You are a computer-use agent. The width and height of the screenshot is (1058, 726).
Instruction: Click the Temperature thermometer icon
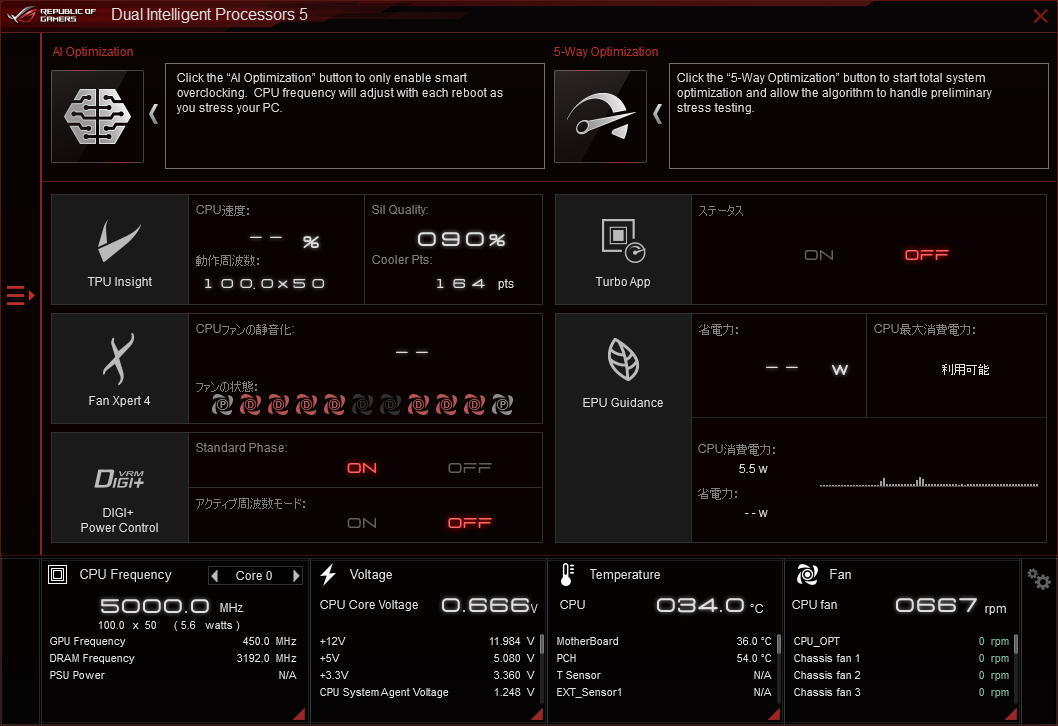point(567,575)
